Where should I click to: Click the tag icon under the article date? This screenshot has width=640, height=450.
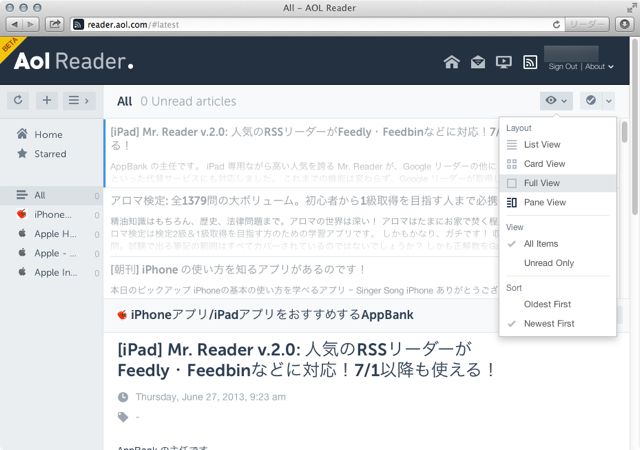pos(123,417)
